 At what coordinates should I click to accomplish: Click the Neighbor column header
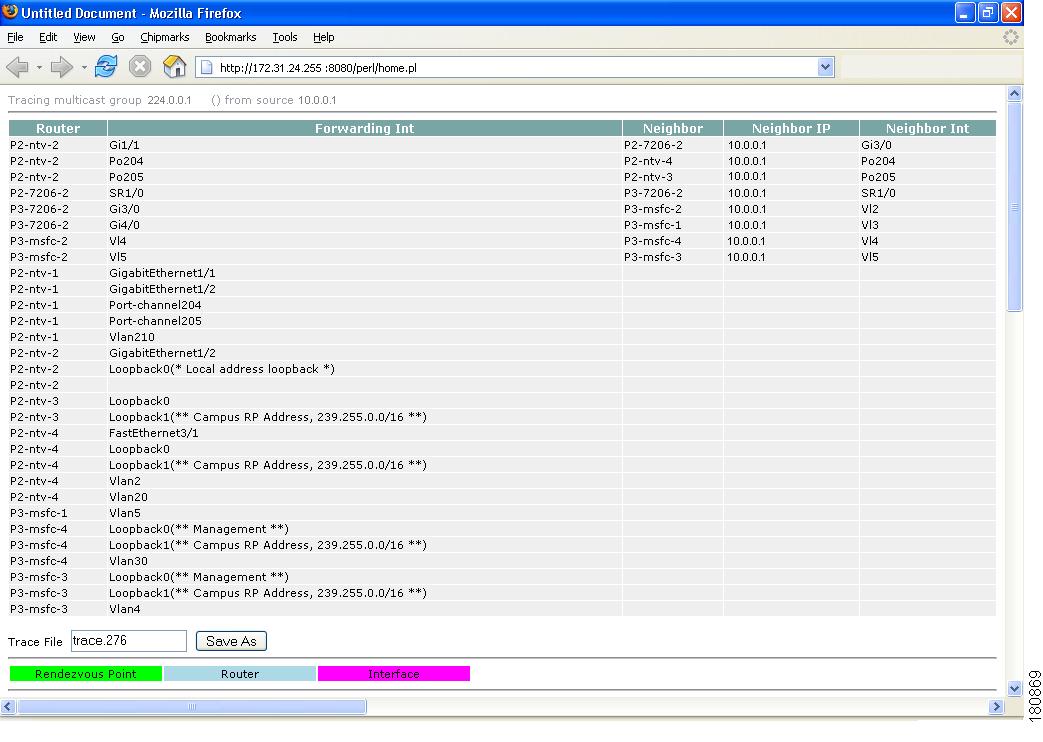[672, 128]
